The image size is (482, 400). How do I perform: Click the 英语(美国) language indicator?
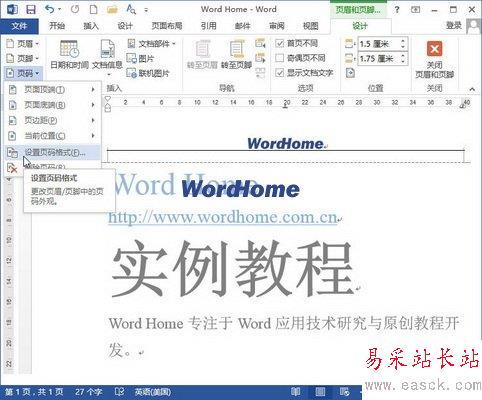coord(153,392)
